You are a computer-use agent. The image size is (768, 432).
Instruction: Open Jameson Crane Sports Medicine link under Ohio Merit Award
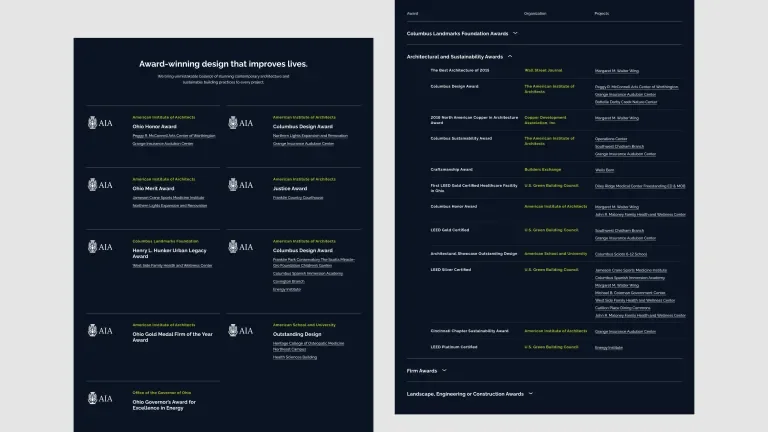[168, 198]
